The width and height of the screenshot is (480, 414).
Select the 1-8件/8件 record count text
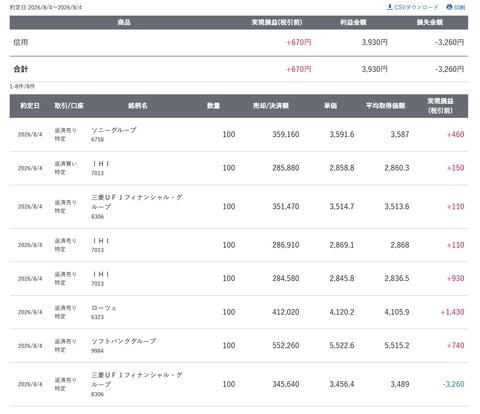click(22, 86)
